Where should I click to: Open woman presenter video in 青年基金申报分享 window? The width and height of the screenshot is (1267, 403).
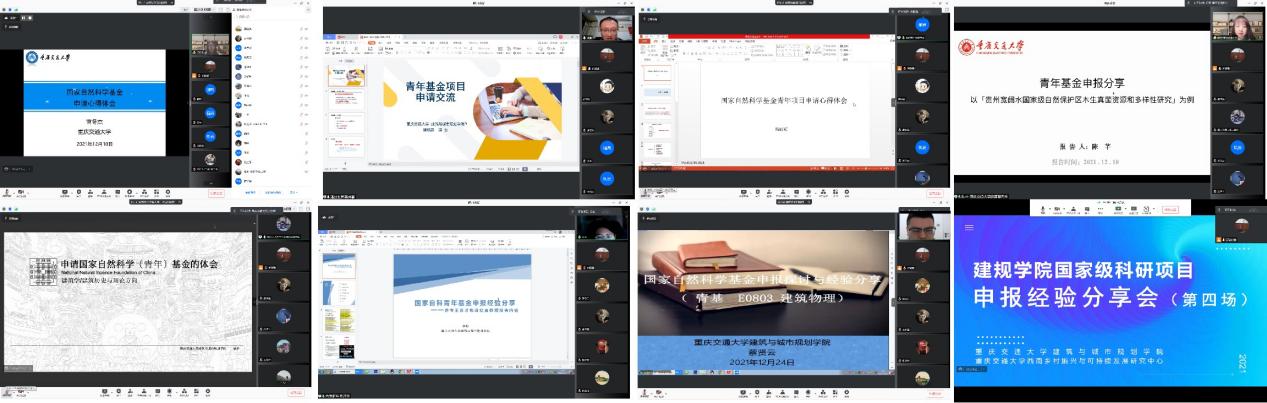tap(1239, 25)
